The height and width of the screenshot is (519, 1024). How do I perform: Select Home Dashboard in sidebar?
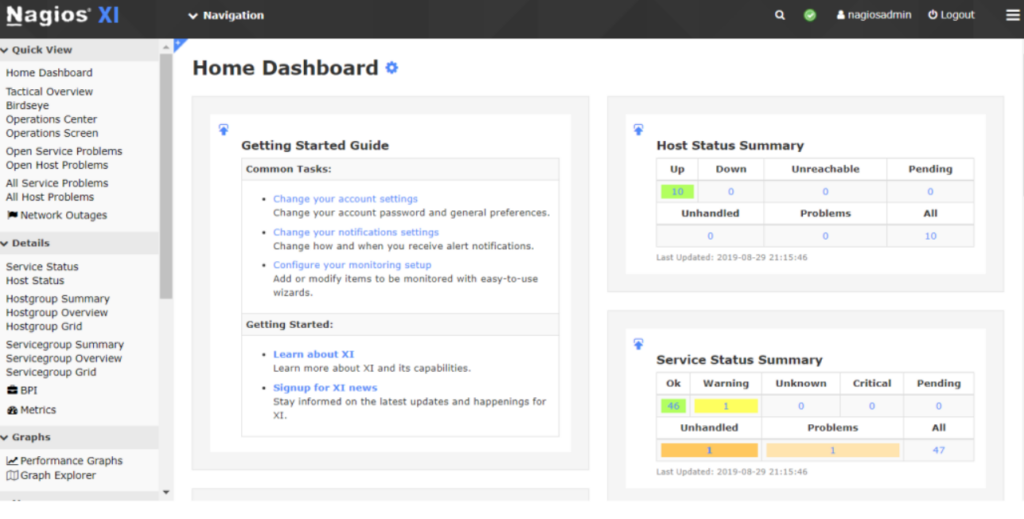coord(49,72)
